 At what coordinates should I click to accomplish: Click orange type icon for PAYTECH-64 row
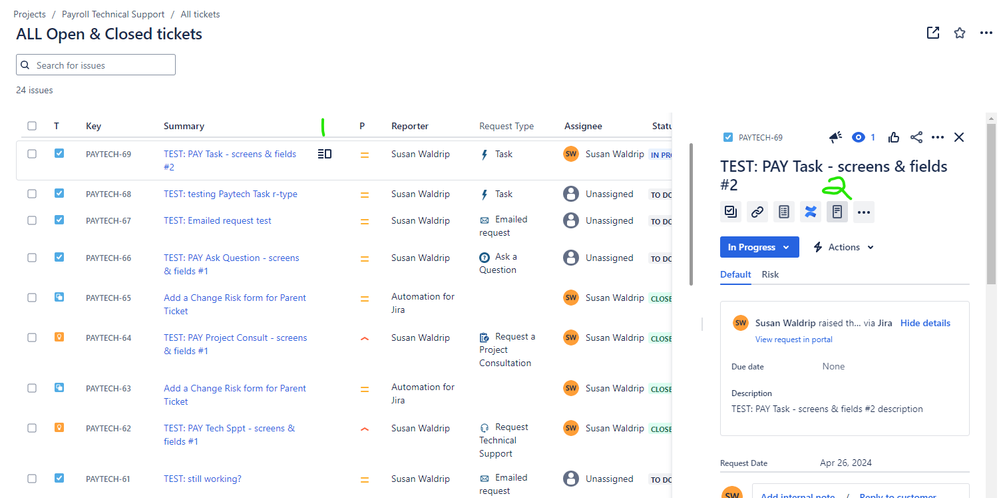coord(59,337)
